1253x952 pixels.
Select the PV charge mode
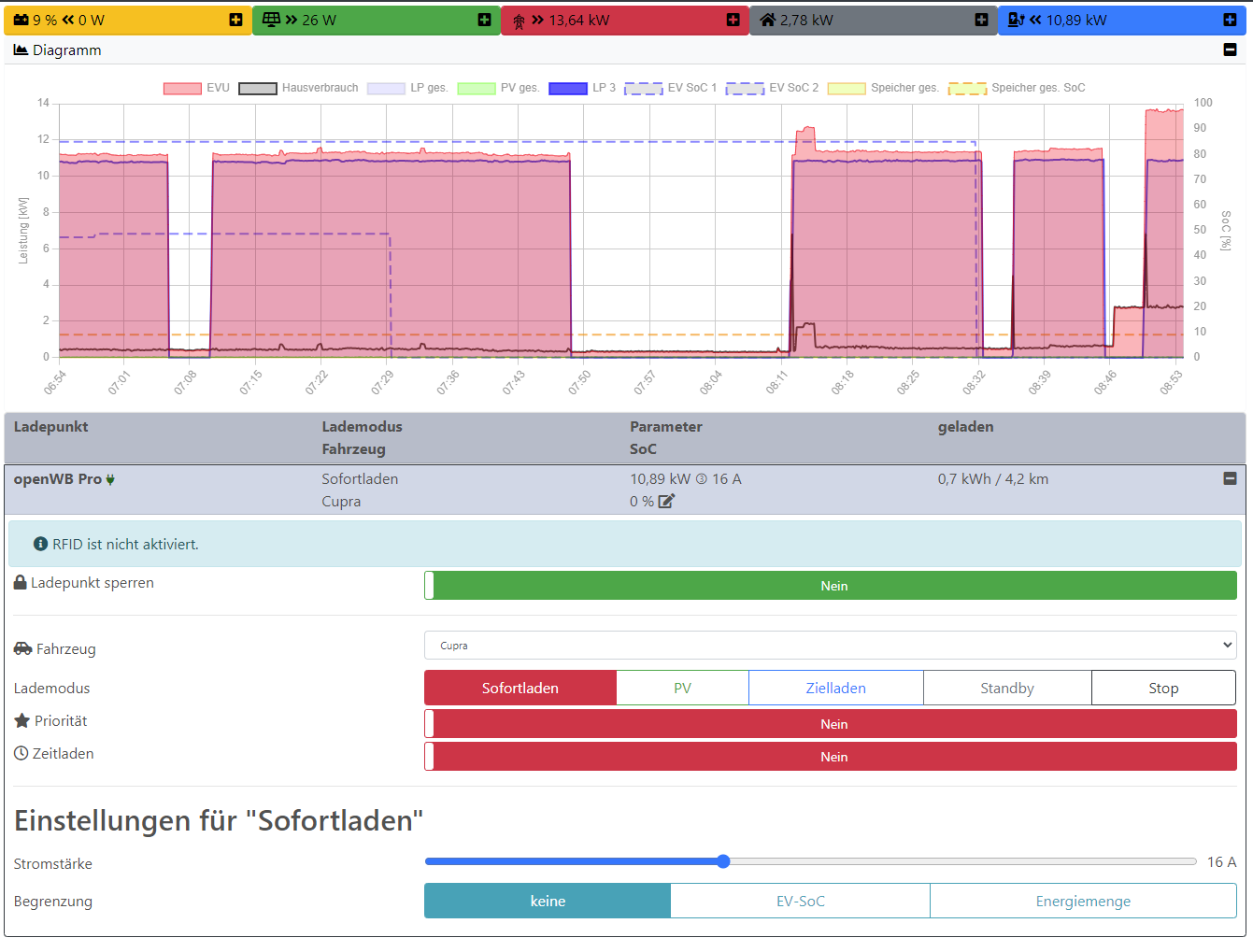[x=682, y=688]
